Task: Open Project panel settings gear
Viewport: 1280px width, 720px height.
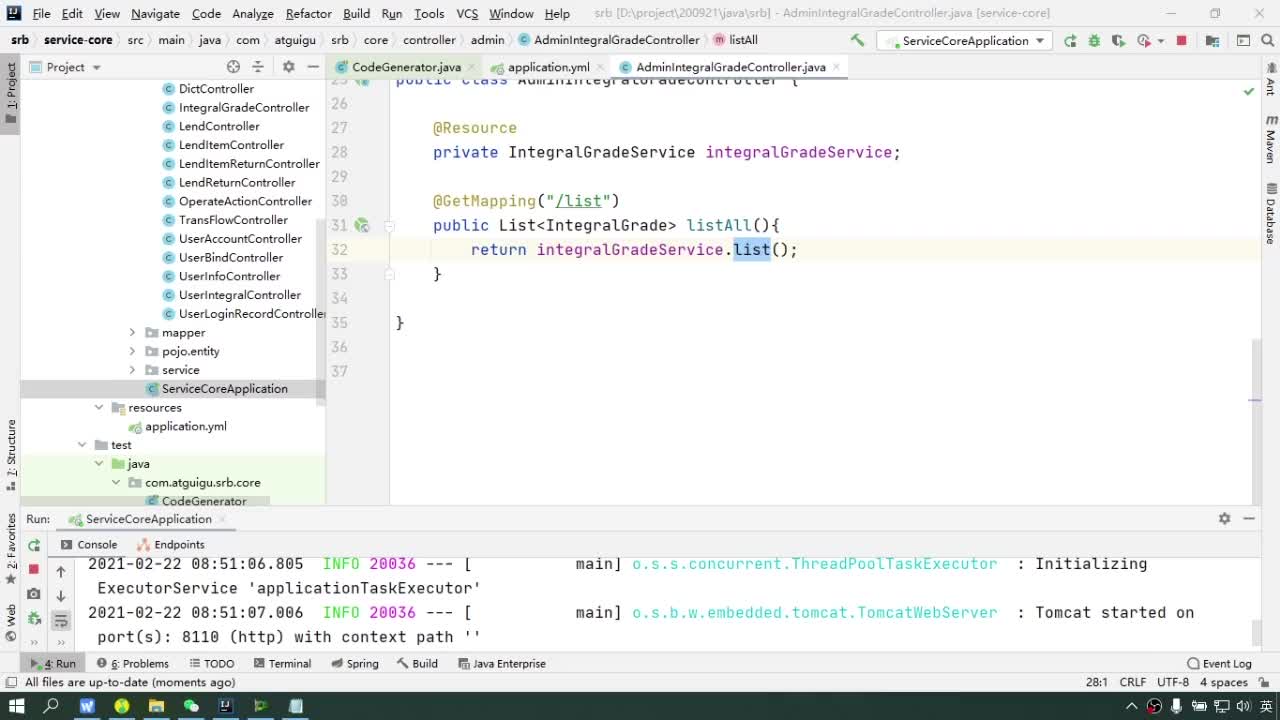Action: (288, 67)
